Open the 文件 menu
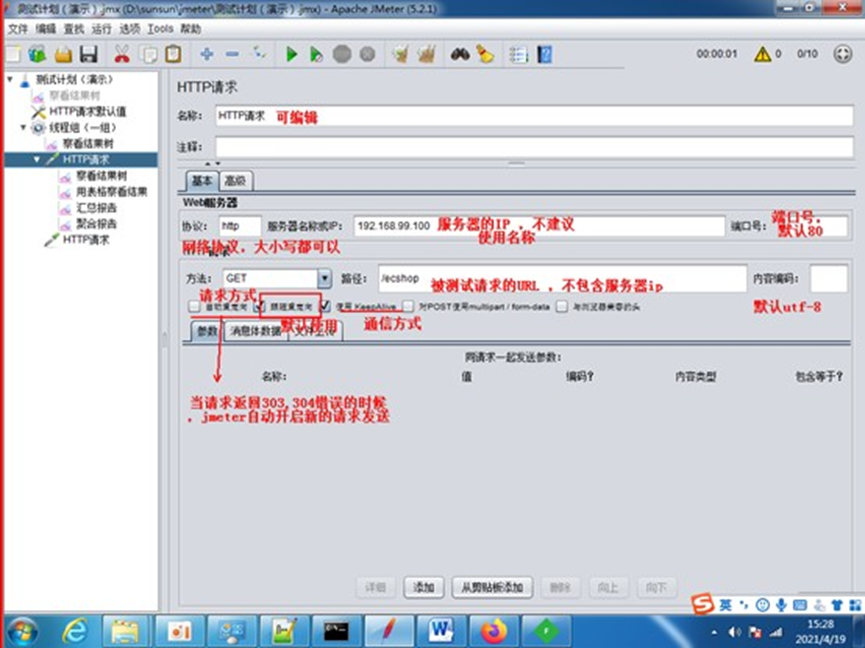 pos(18,29)
